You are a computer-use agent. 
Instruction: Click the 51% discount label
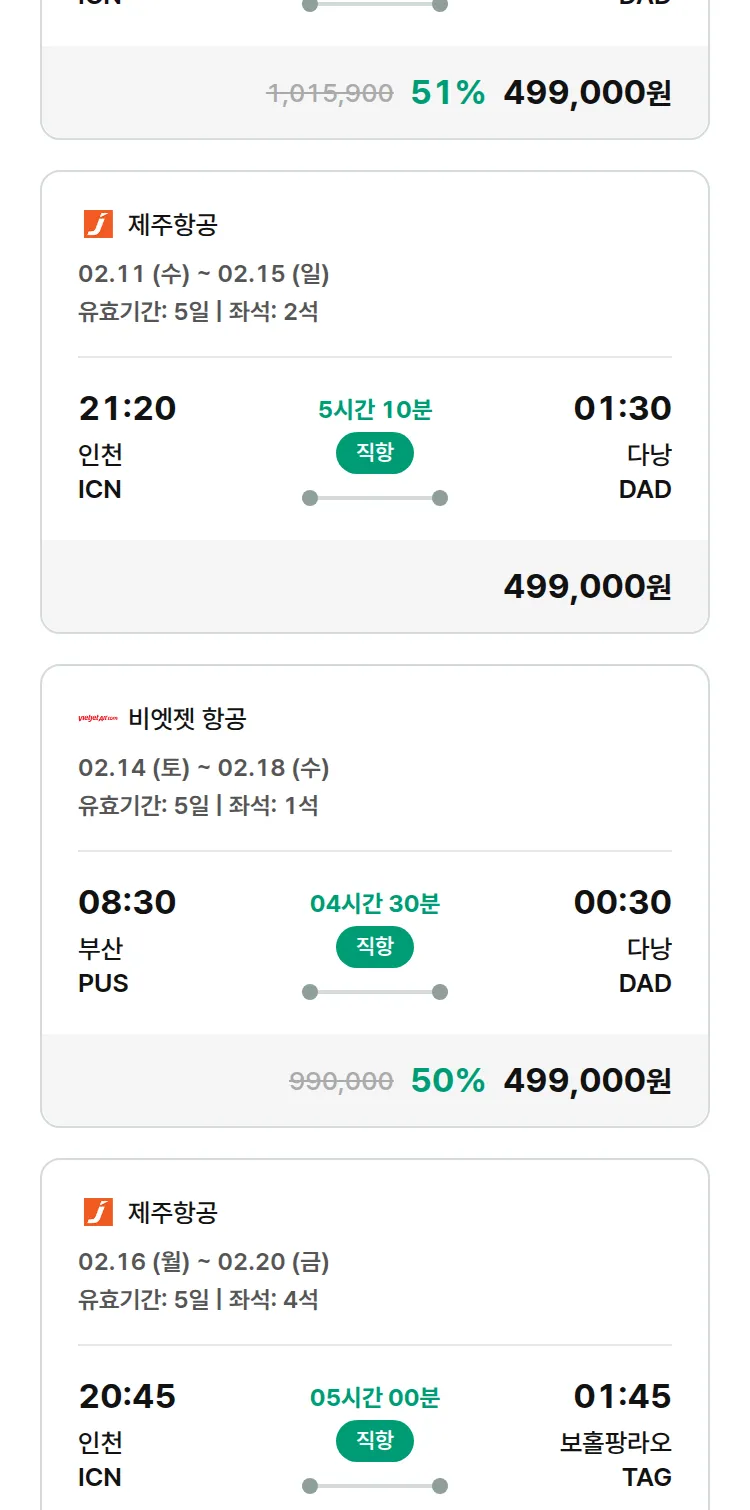point(448,93)
